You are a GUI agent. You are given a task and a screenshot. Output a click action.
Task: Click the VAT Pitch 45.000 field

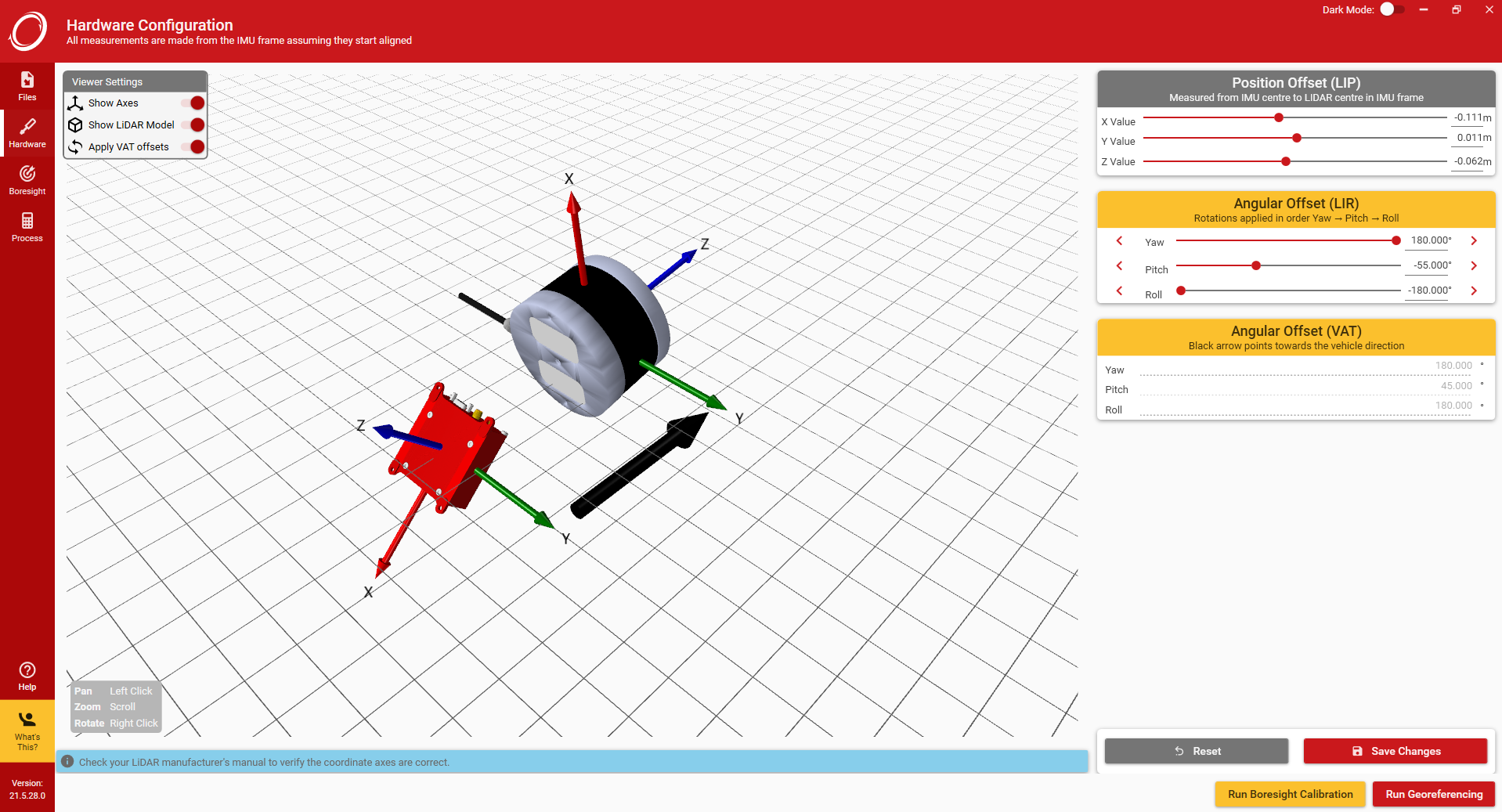point(1306,386)
